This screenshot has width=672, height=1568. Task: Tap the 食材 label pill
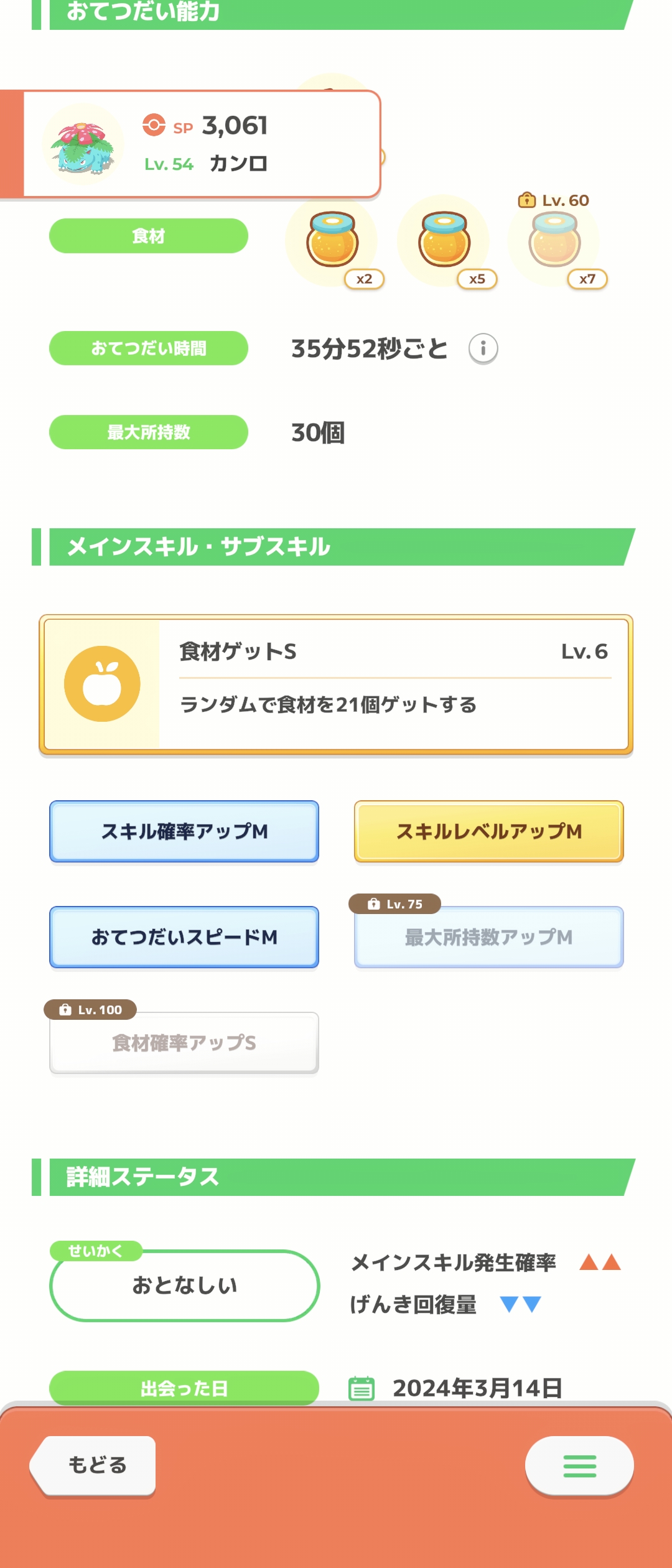coord(149,236)
